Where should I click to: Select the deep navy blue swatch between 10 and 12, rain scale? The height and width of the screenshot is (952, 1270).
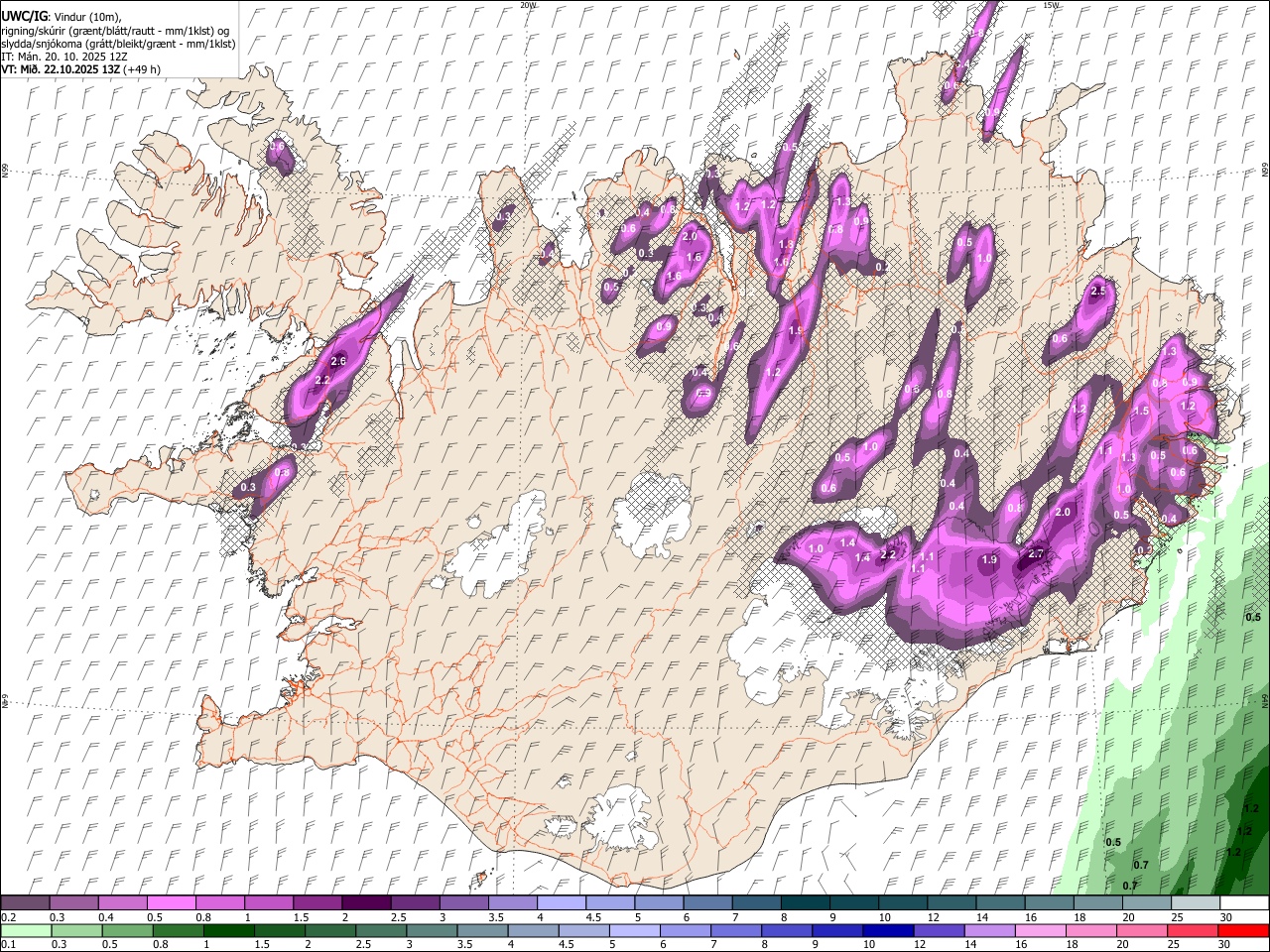coord(888,930)
